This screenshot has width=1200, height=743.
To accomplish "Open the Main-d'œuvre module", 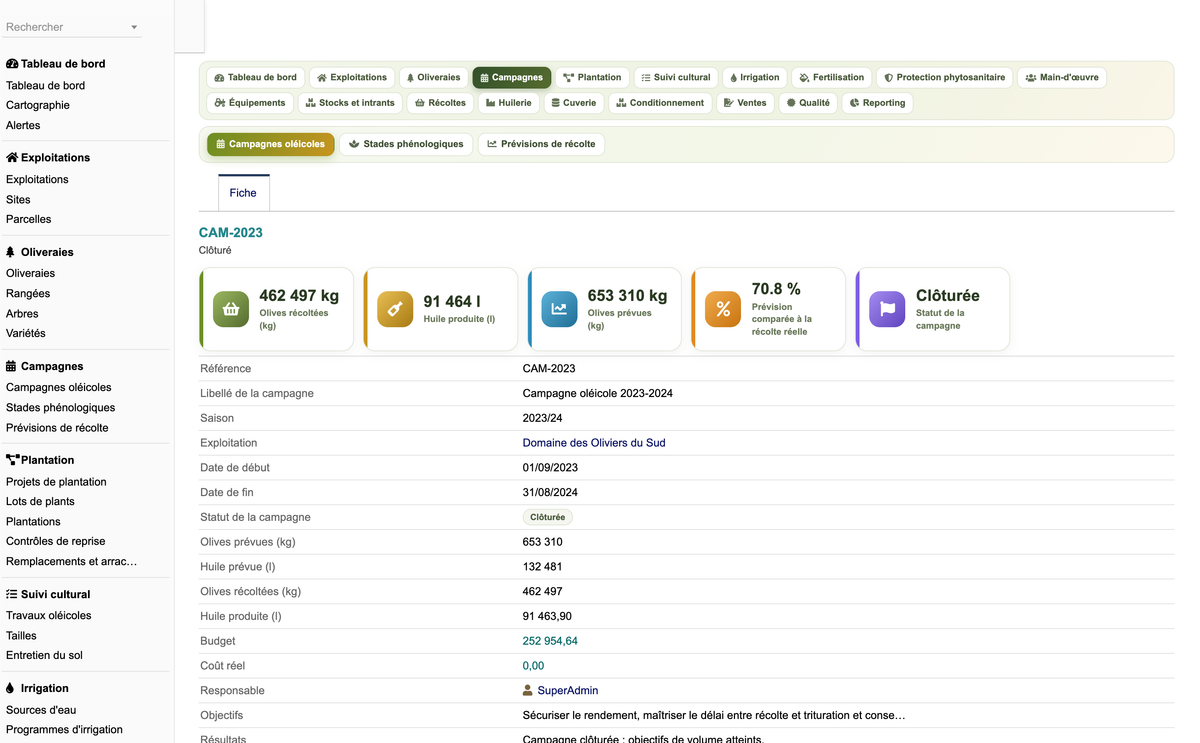I will point(1062,77).
